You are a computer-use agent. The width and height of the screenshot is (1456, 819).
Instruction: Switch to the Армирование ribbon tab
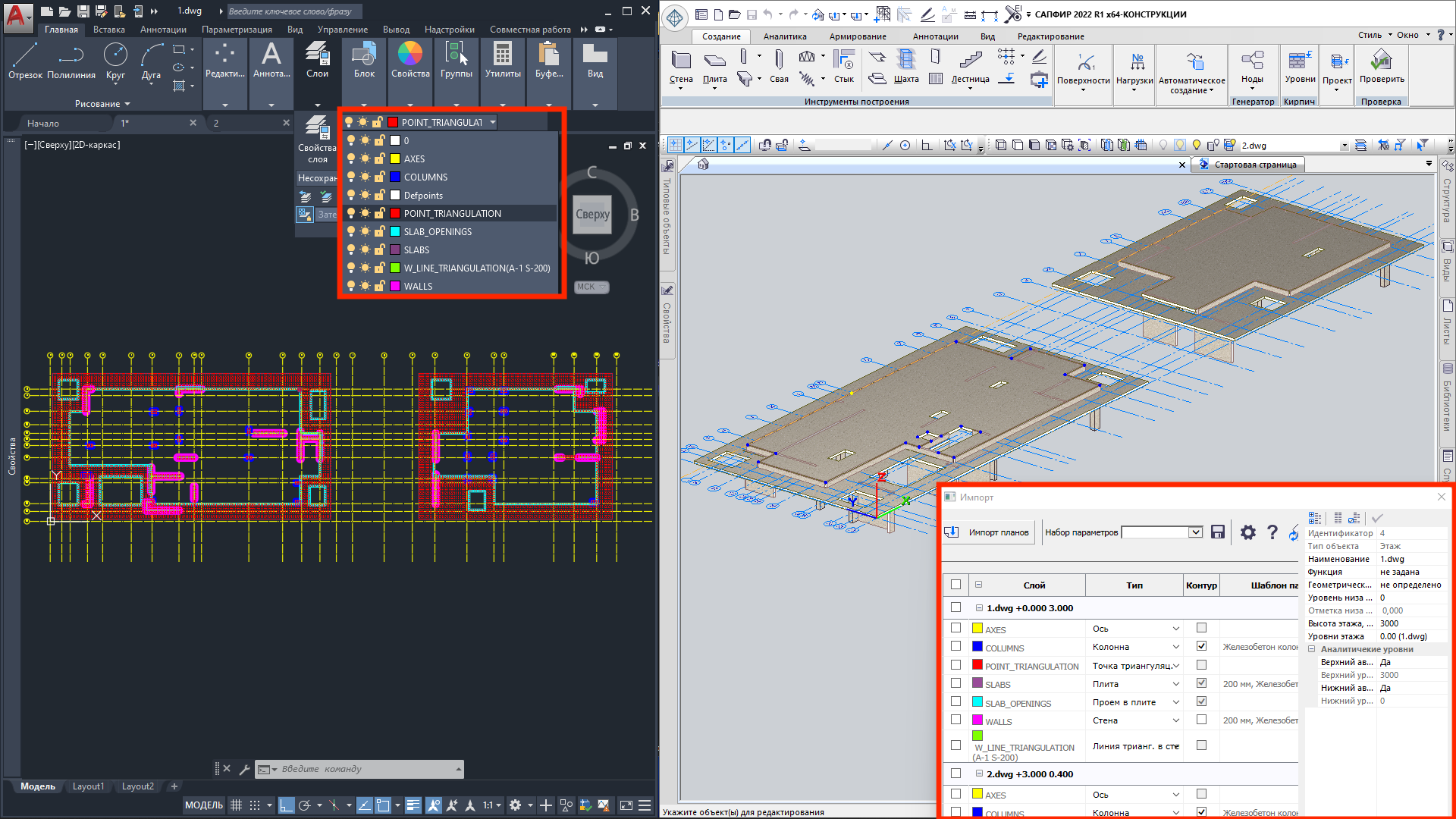(857, 36)
